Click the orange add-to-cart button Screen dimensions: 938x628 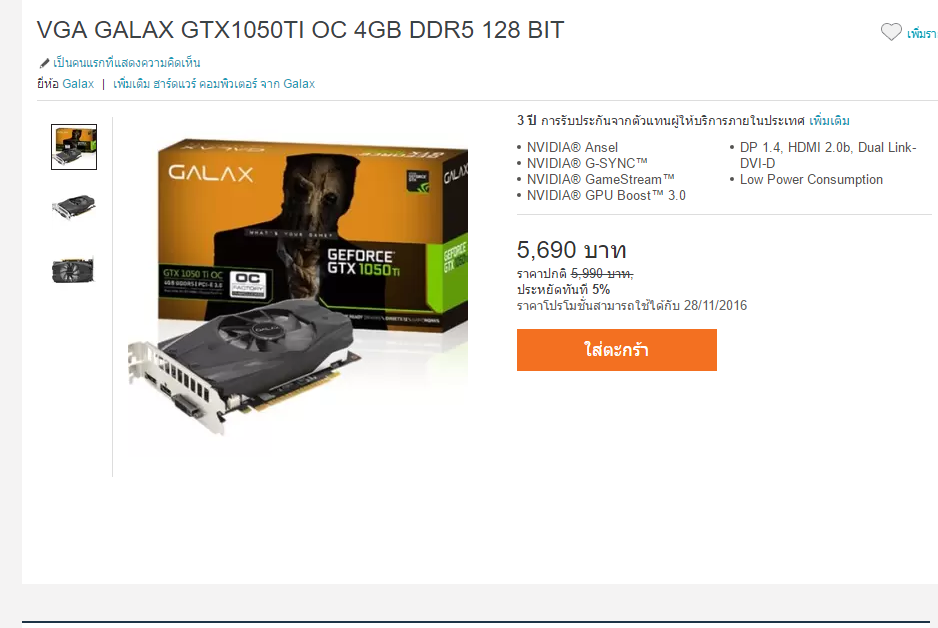pos(617,350)
